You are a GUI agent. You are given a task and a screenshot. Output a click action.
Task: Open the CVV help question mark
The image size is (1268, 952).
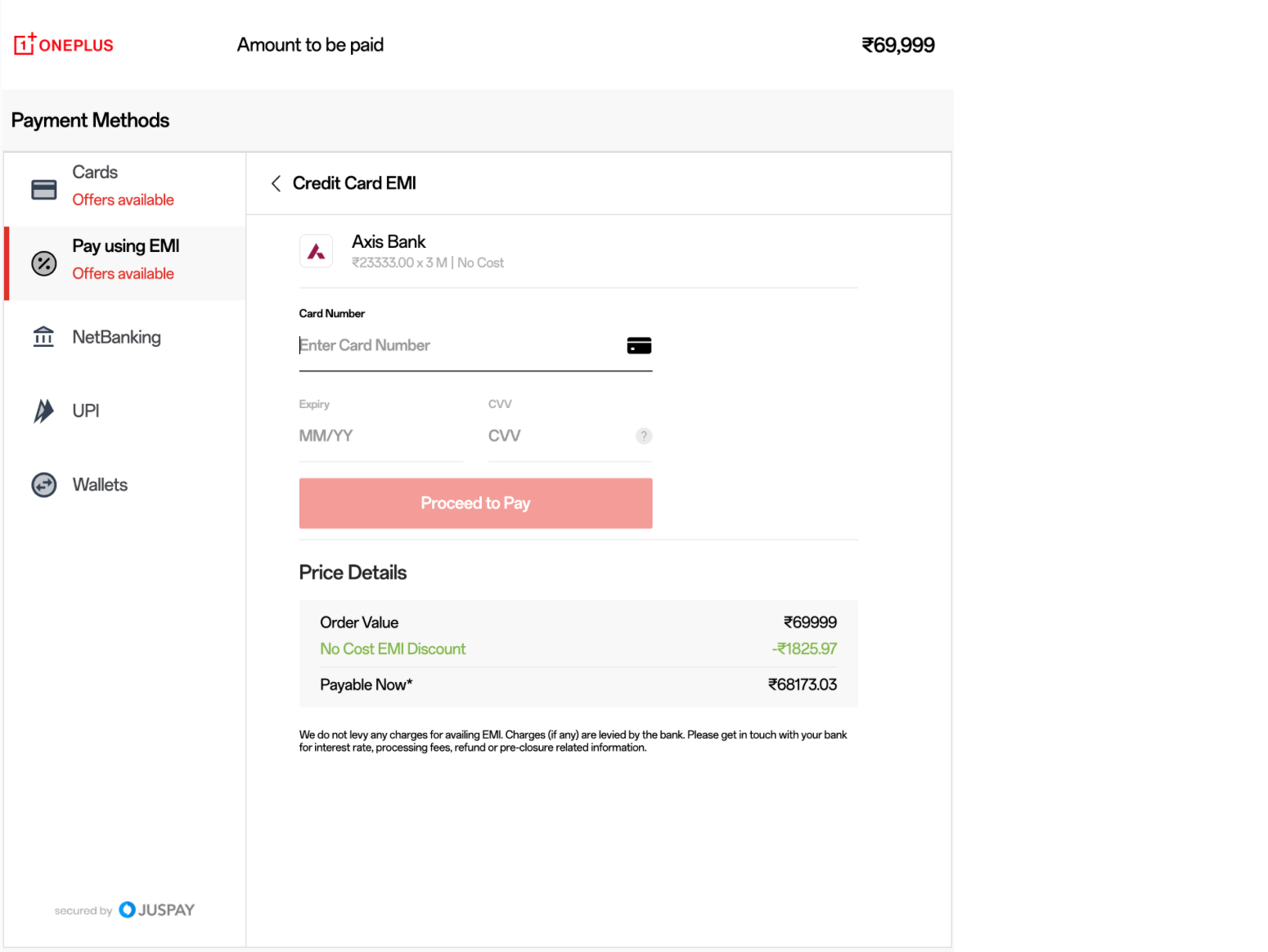644,436
